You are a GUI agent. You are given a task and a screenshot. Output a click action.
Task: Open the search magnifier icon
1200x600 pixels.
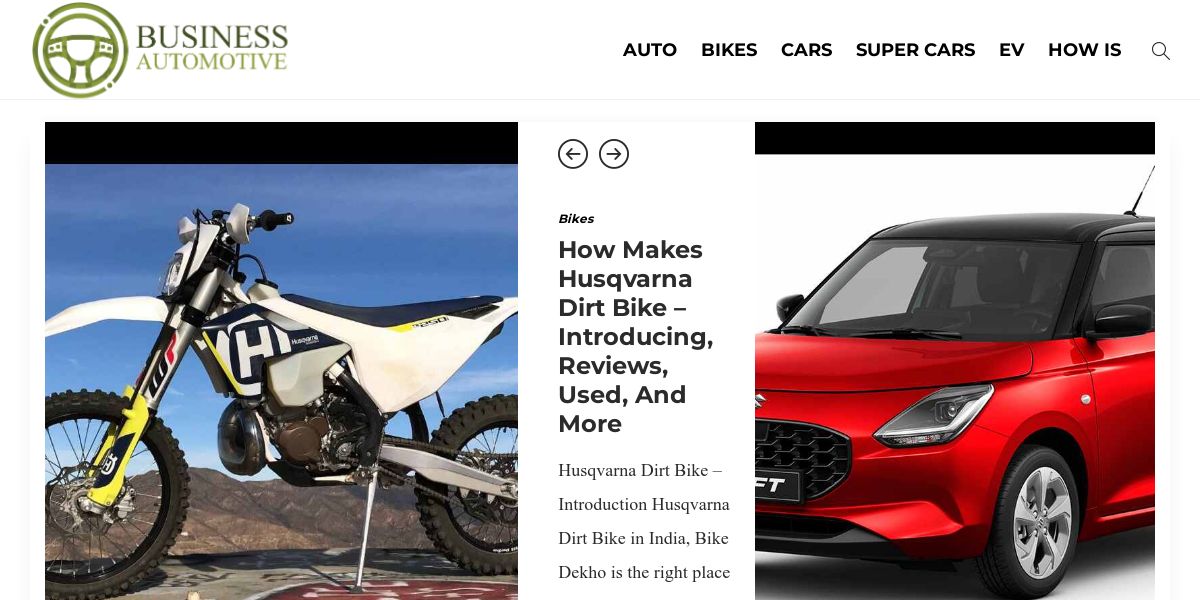tap(1160, 50)
